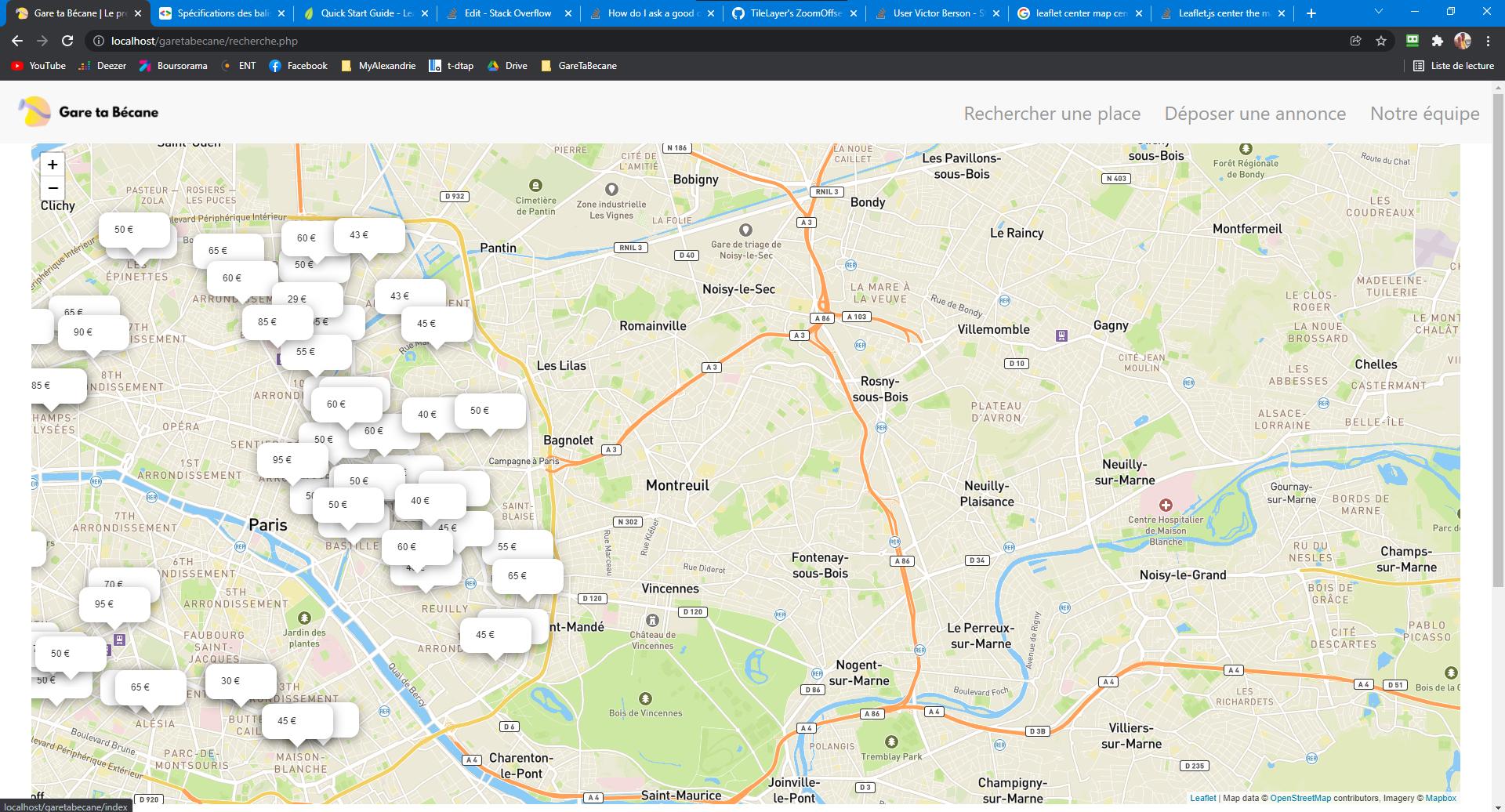1505x812 pixels.
Task: Open the Extensions puzzle icon
Action: [1437, 41]
